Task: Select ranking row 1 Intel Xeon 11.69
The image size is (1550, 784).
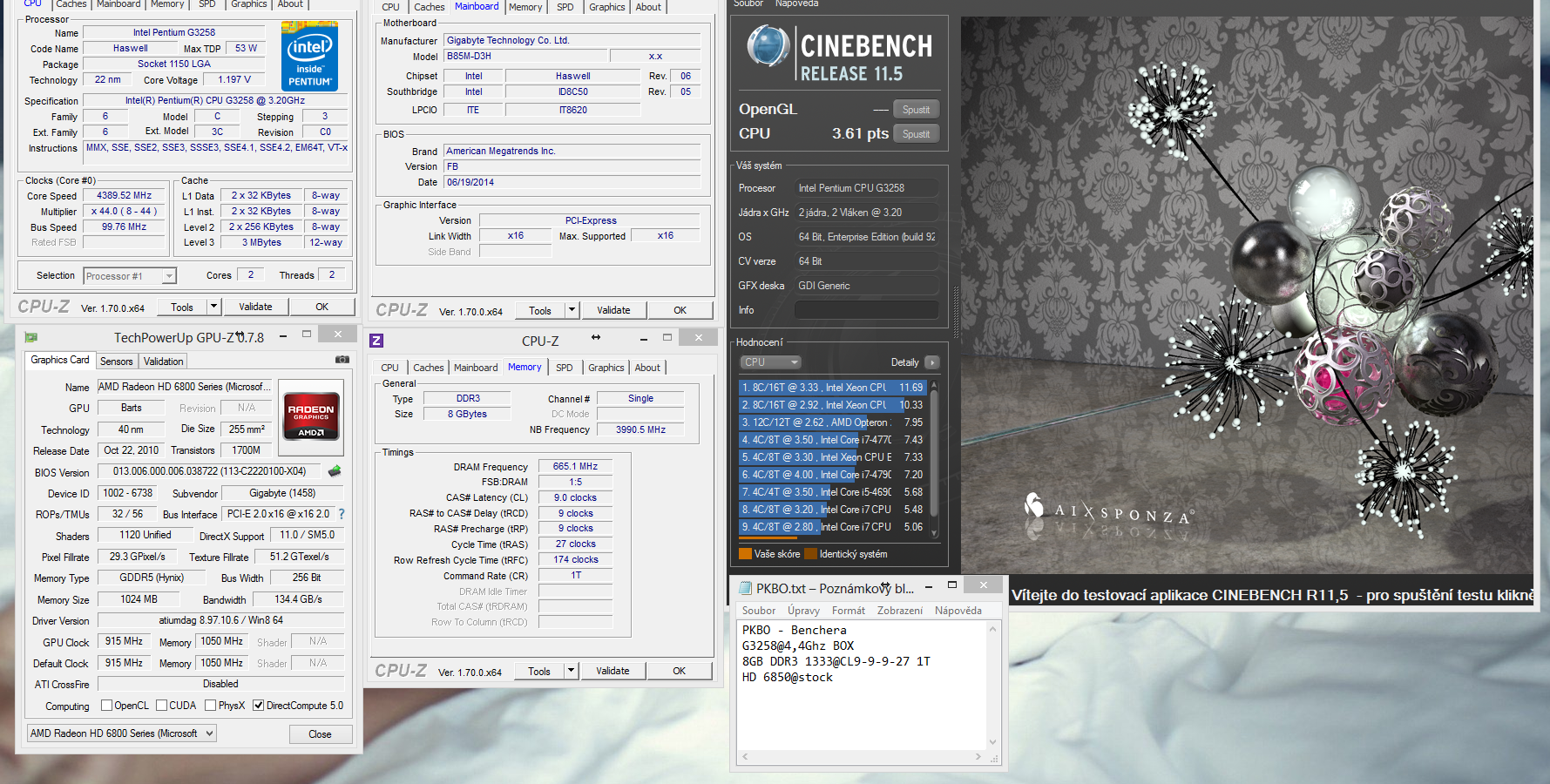Action: pos(832,388)
